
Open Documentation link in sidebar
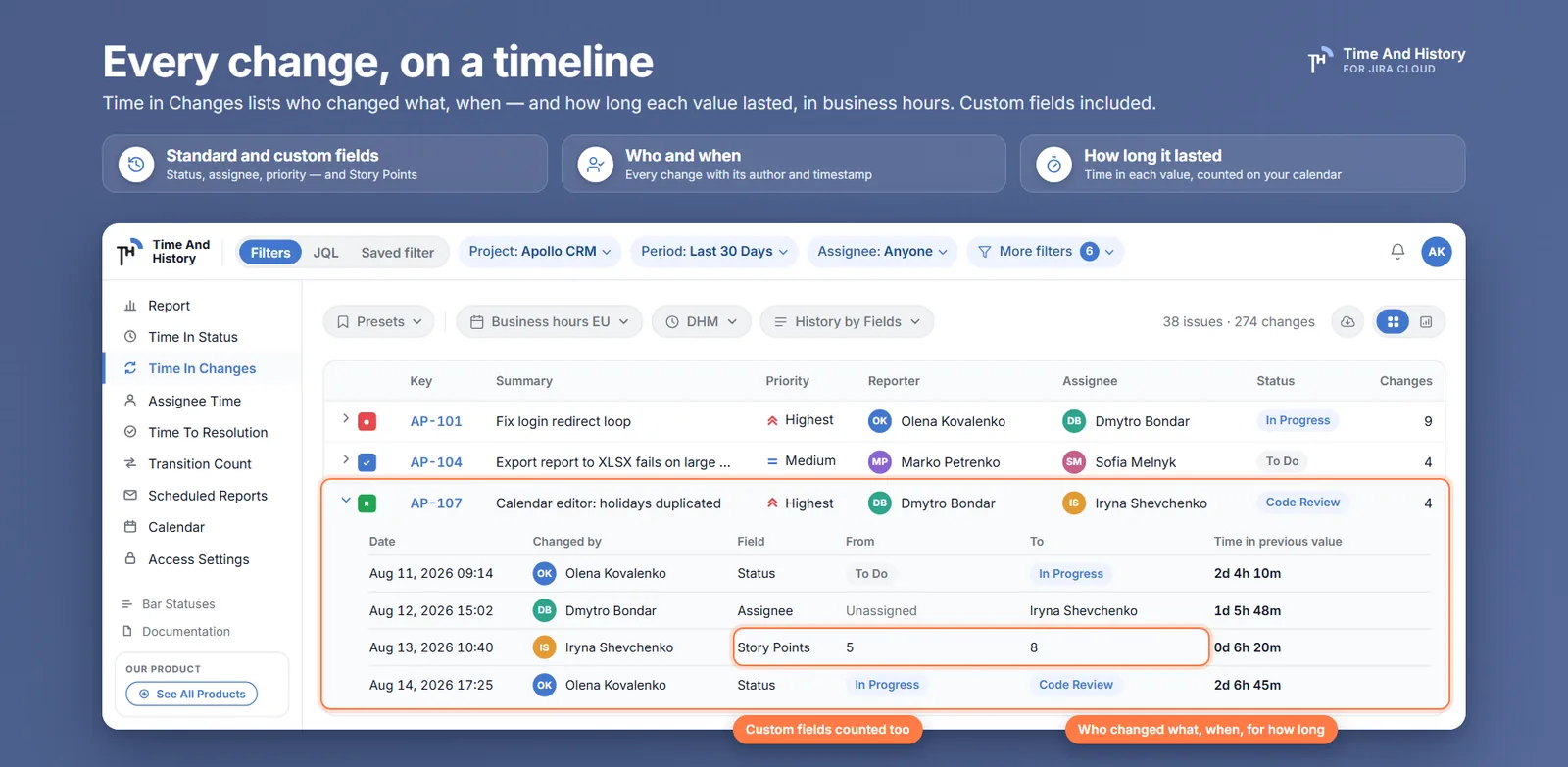point(186,632)
